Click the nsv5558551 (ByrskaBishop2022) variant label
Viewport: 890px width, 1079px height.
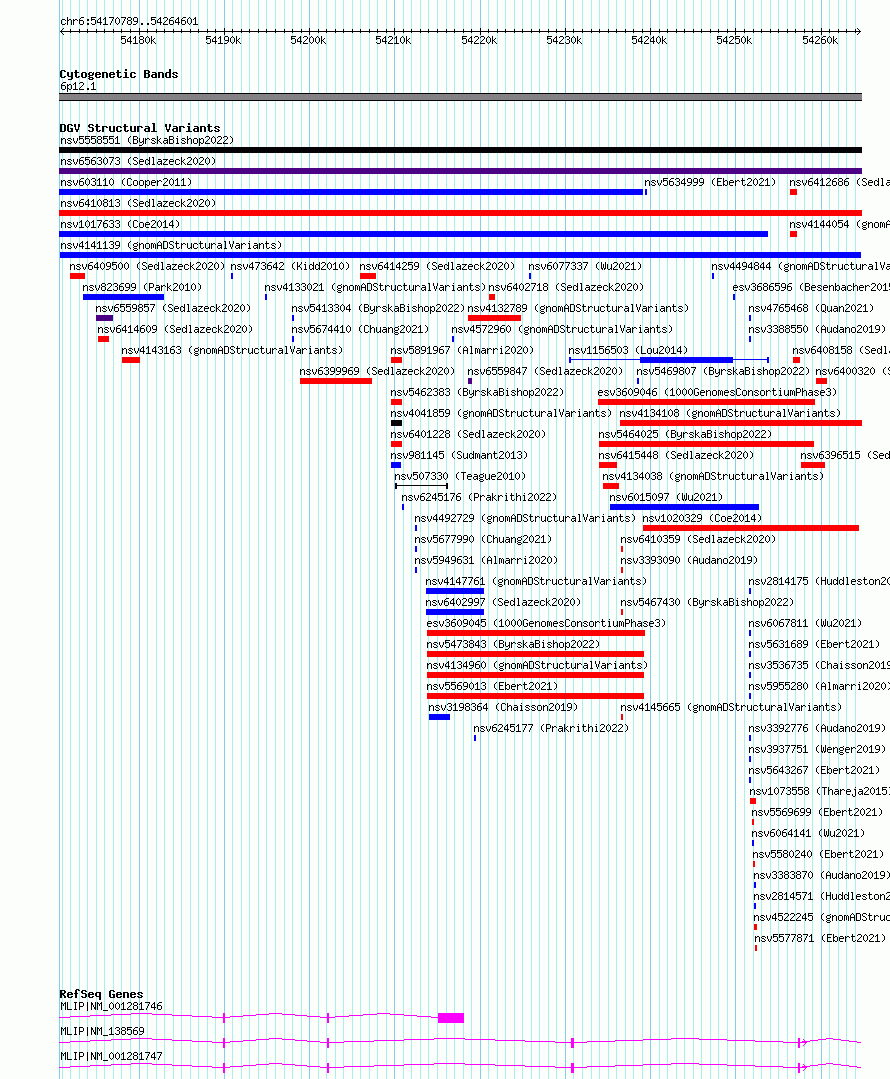(x=147, y=140)
